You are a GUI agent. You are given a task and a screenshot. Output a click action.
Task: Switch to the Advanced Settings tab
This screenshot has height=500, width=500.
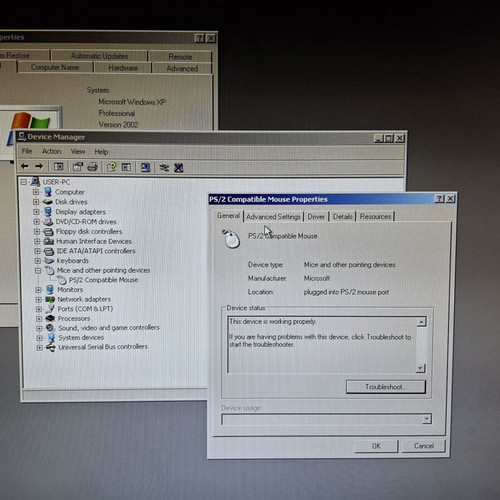point(273,217)
